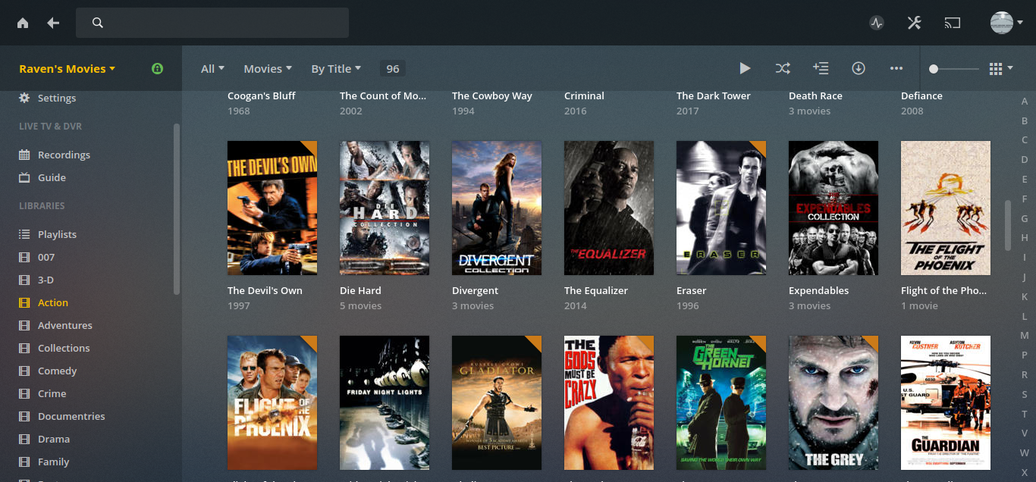Open the more options ellipsis menu
Viewport: 1036px width, 482px height.
coord(896,68)
